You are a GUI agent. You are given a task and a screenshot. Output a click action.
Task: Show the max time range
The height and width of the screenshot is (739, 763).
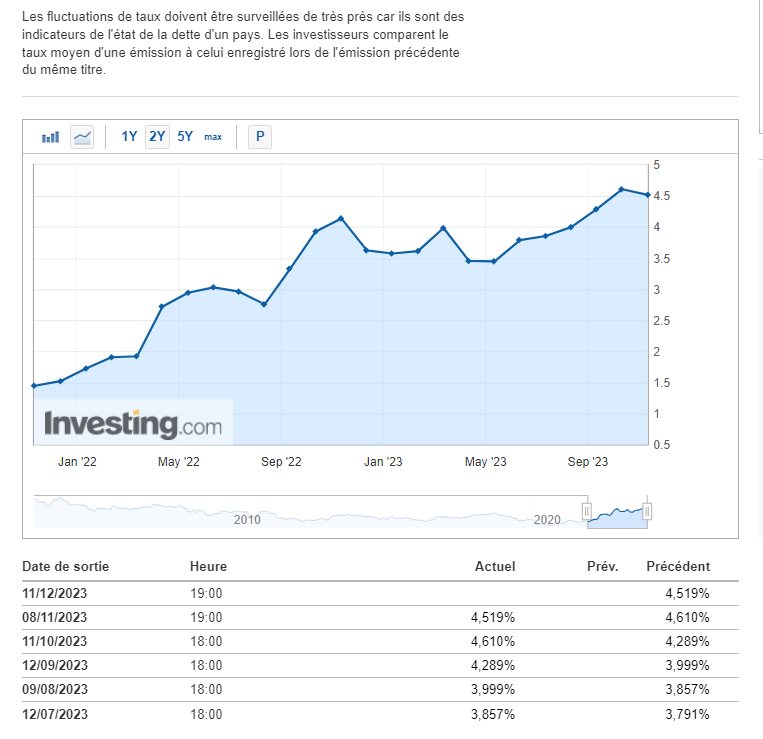pyautogui.click(x=213, y=137)
